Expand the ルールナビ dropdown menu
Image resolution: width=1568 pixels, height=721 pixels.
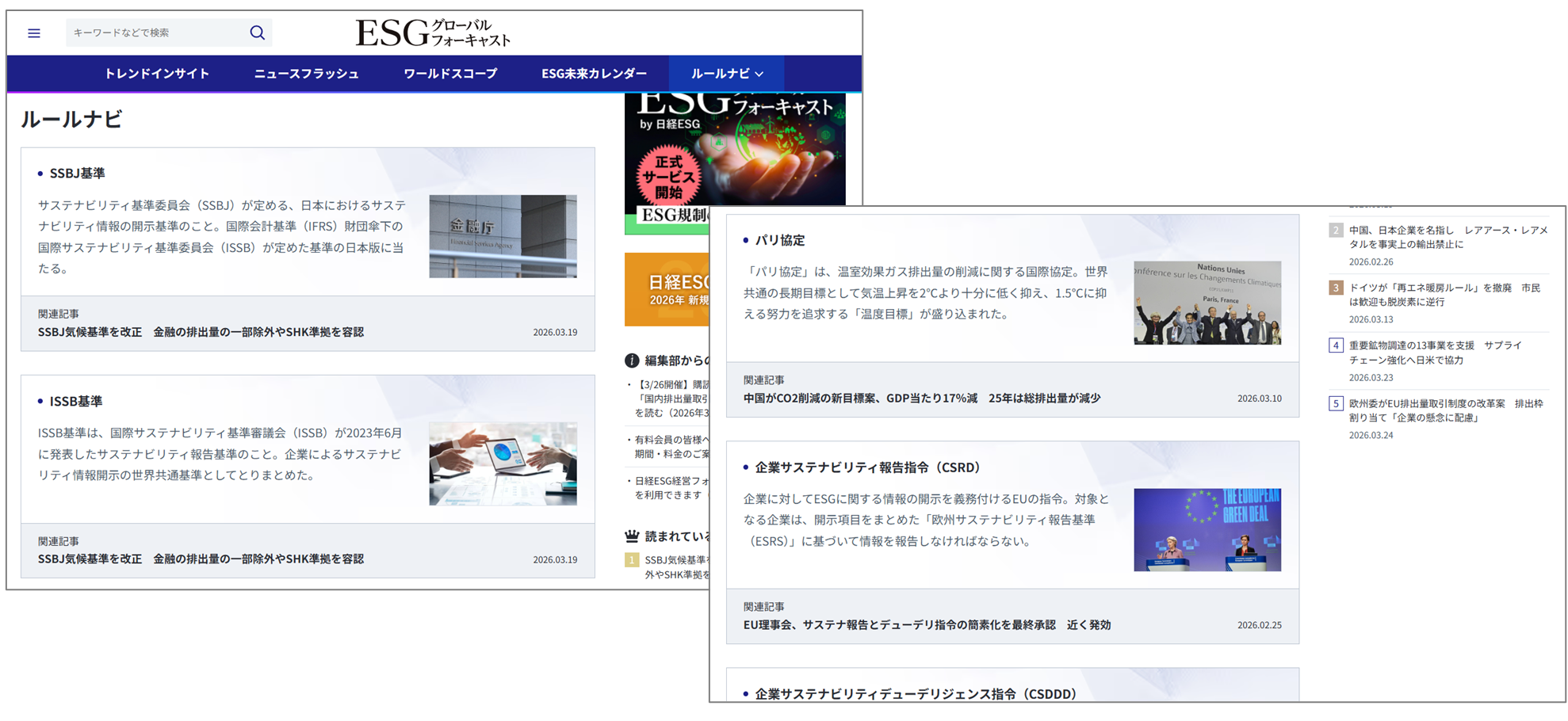point(727,74)
